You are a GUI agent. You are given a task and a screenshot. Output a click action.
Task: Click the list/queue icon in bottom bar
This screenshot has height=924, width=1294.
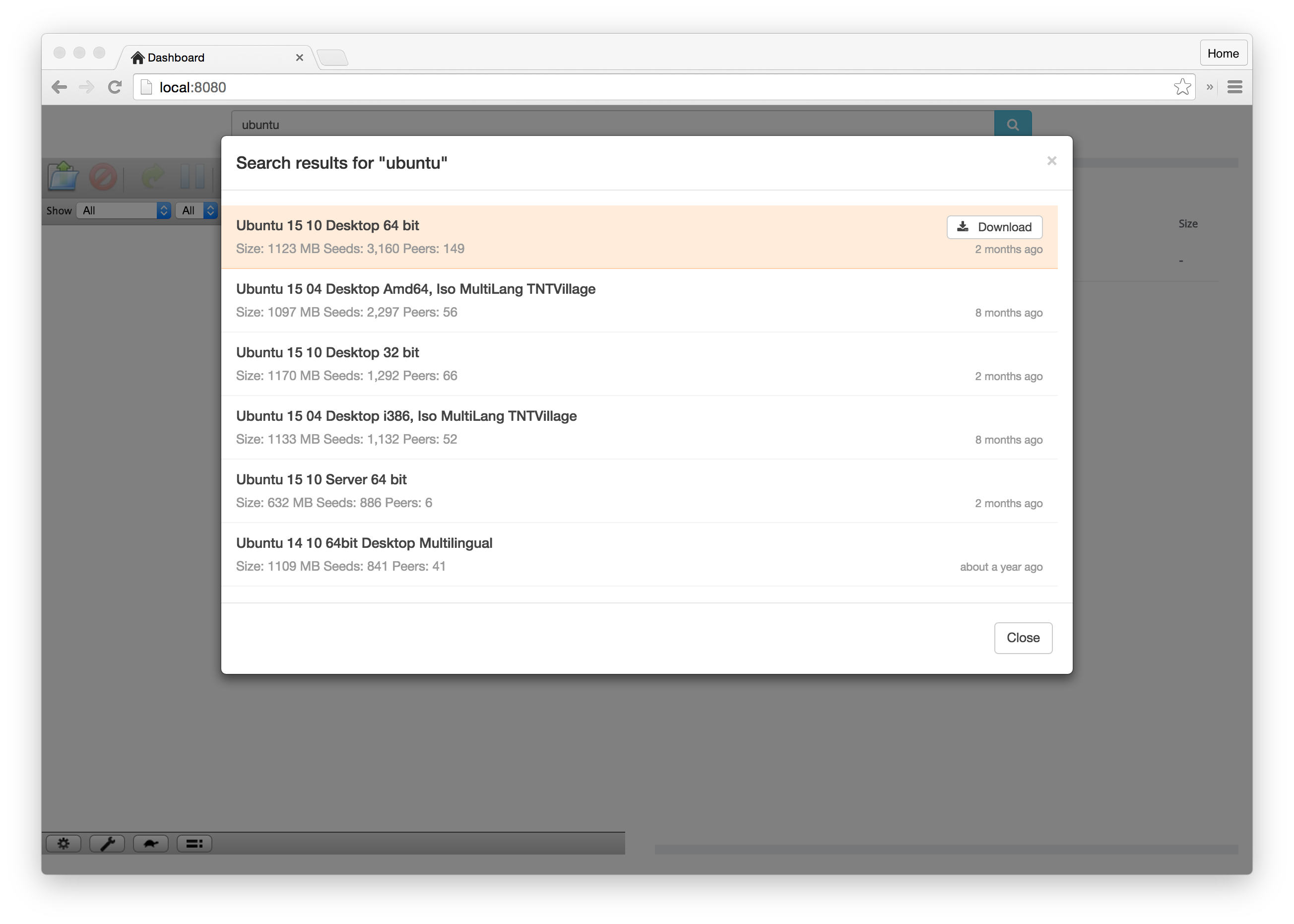(x=193, y=843)
